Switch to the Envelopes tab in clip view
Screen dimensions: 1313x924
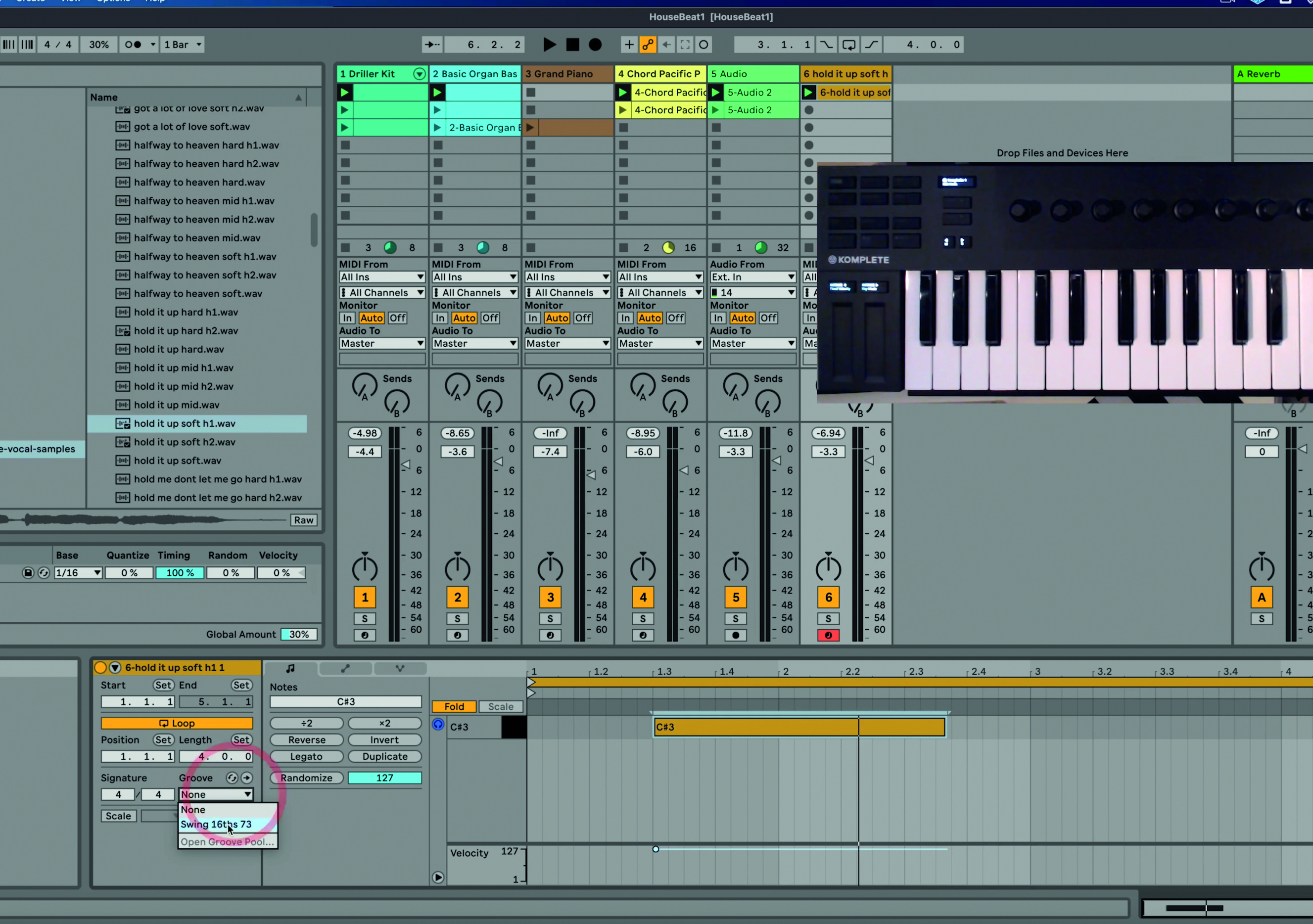[x=345, y=668]
